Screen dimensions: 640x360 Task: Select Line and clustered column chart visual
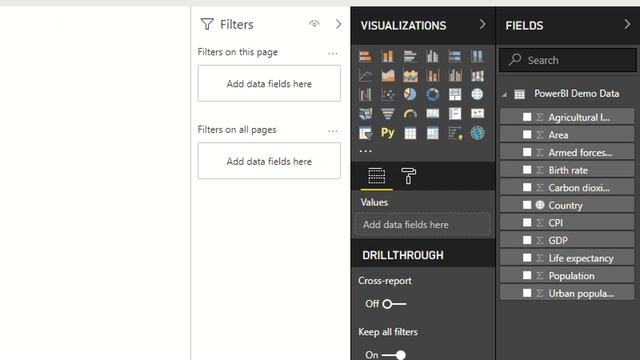455,75
